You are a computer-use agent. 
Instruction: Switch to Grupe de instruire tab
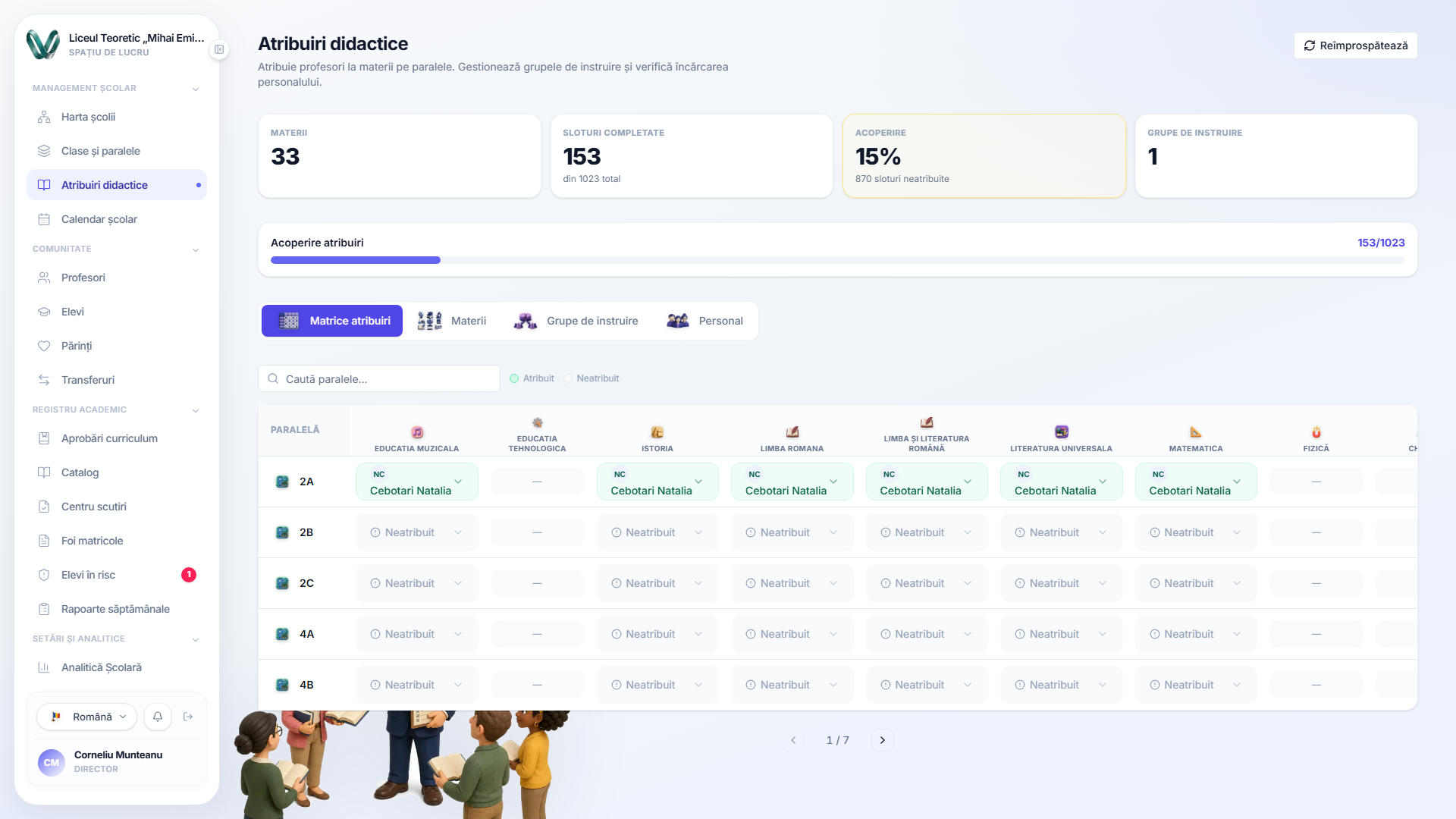tap(576, 321)
